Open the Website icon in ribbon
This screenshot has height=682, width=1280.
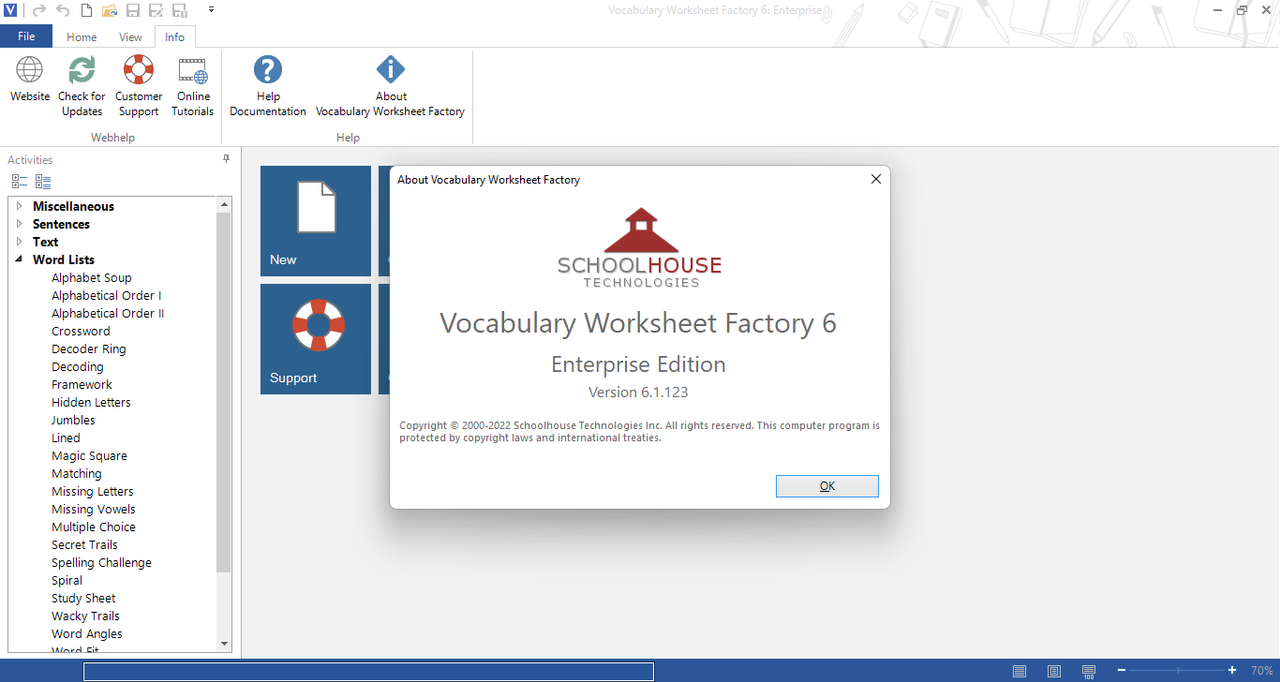pos(30,79)
